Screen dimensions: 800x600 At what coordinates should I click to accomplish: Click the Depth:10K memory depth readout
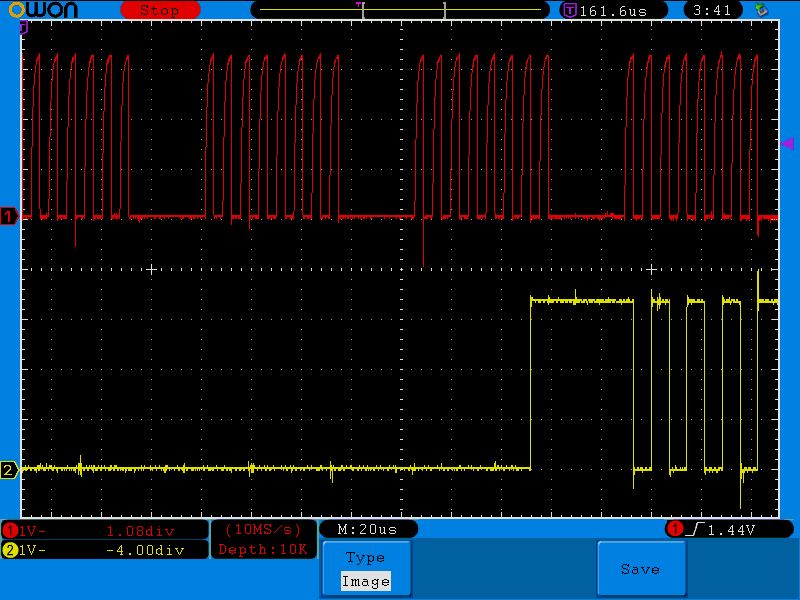(263, 549)
